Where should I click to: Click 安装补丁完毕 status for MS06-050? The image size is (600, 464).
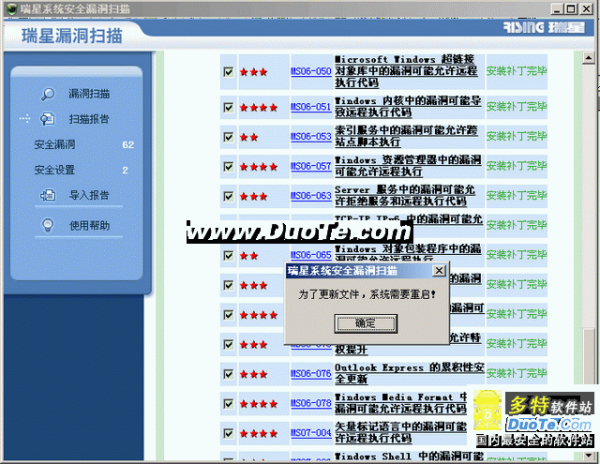click(x=516, y=71)
